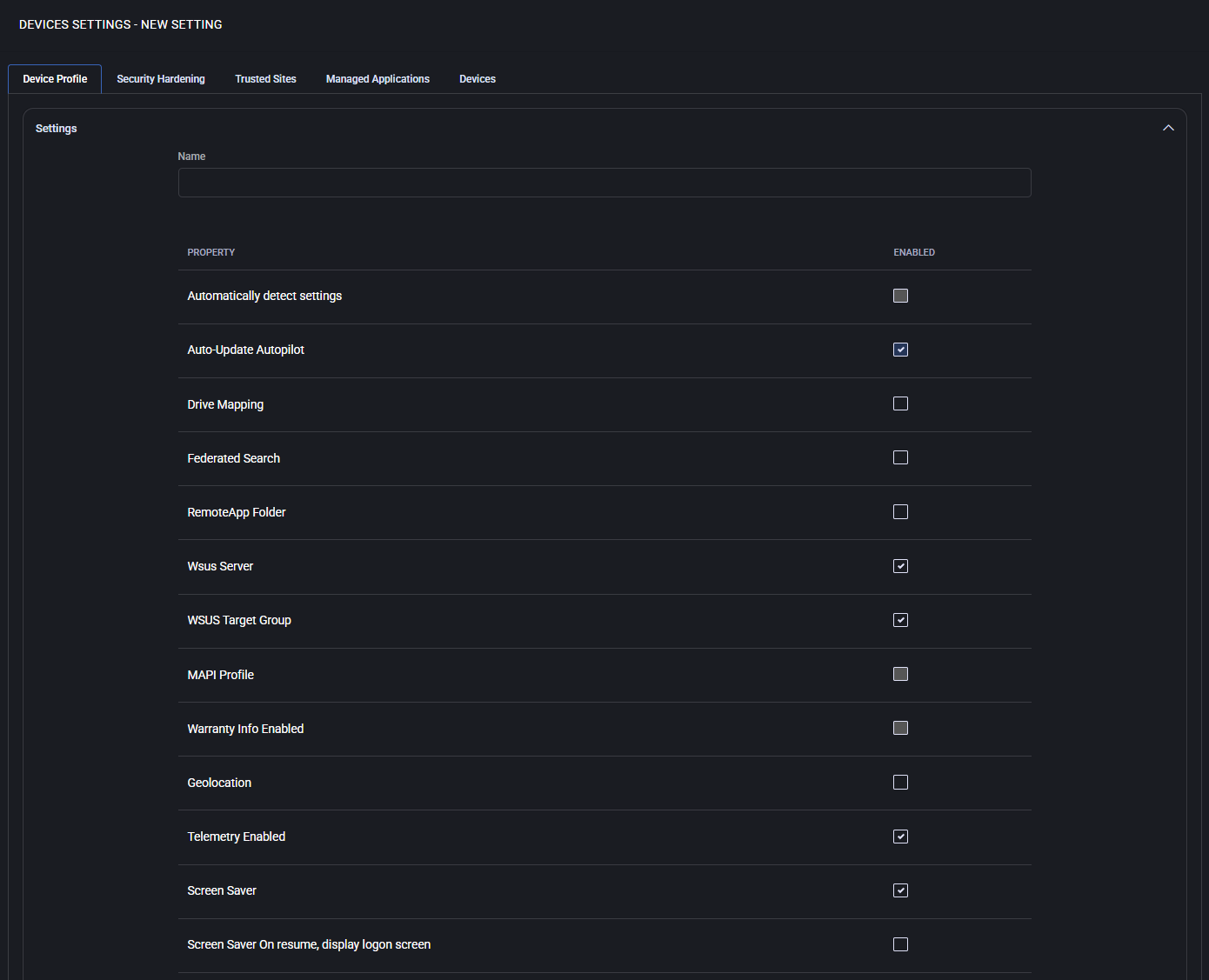
Task: Click the Name input field
Action: 604,183
